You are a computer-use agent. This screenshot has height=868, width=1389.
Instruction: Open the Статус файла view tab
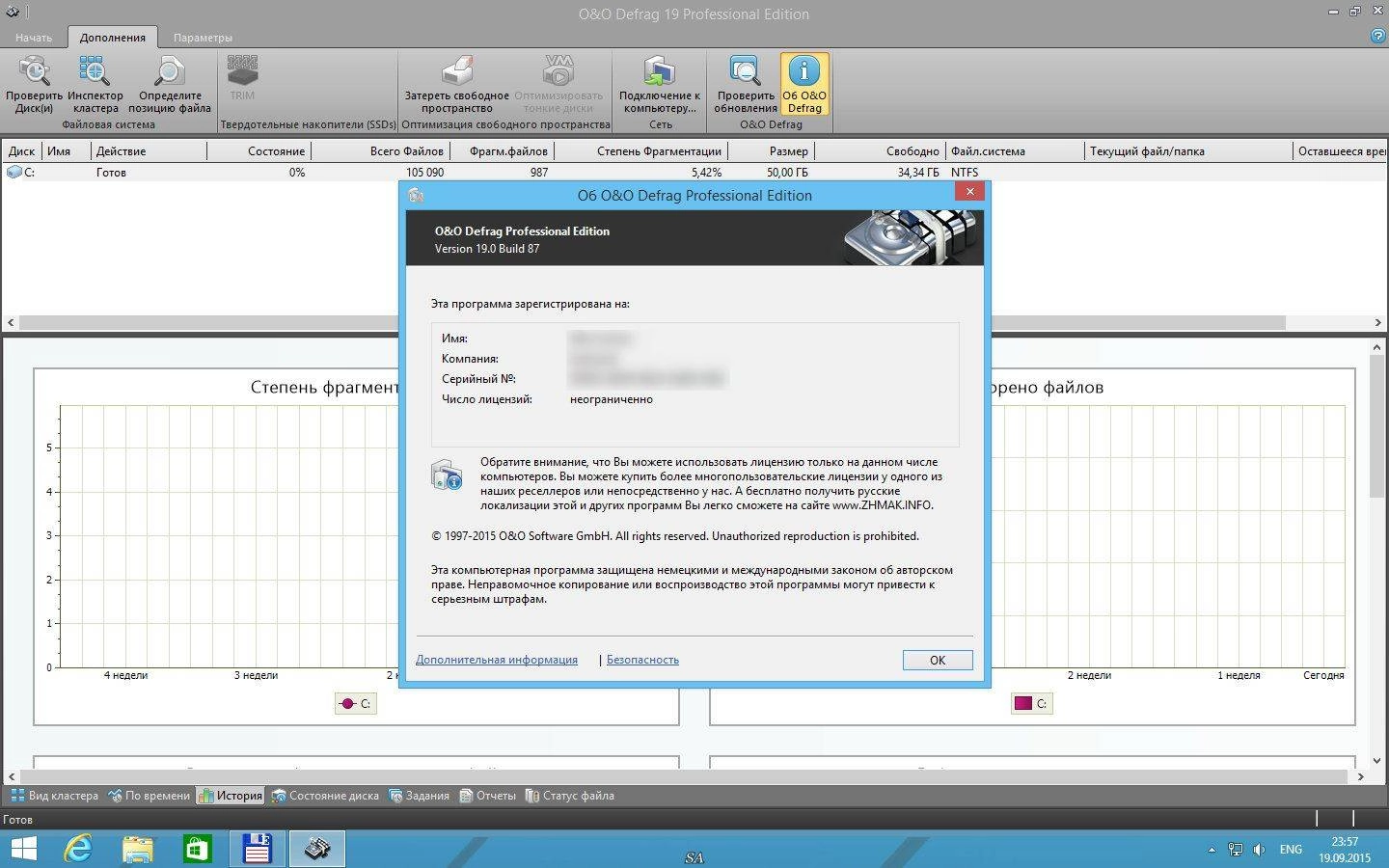[569, 796]
